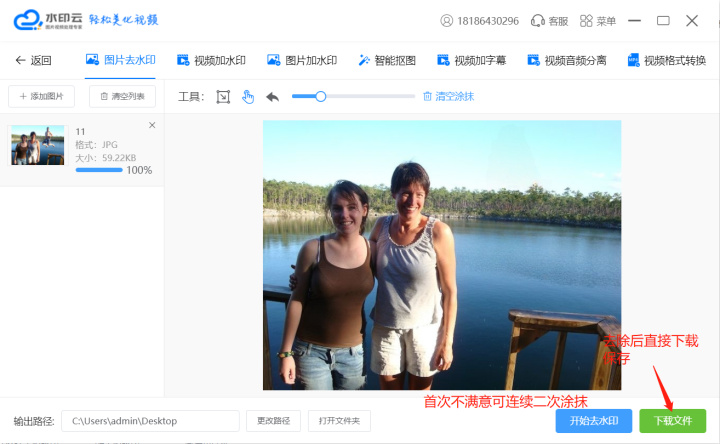This screenshot has height=444, width=720.
Task: Click the 清空涂抹 clear smear button
Action: coord(448,97)
